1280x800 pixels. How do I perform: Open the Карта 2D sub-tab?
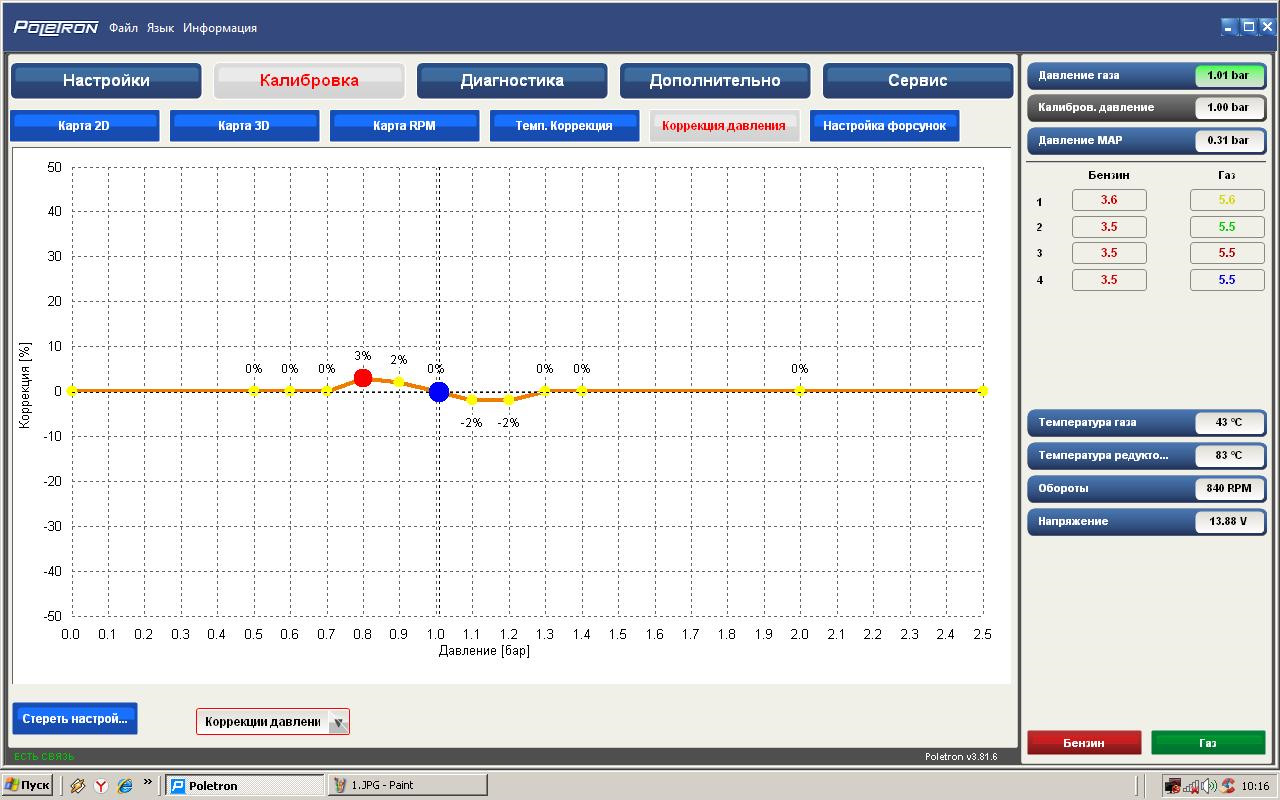pyautogui.click(x=84, y=126)
